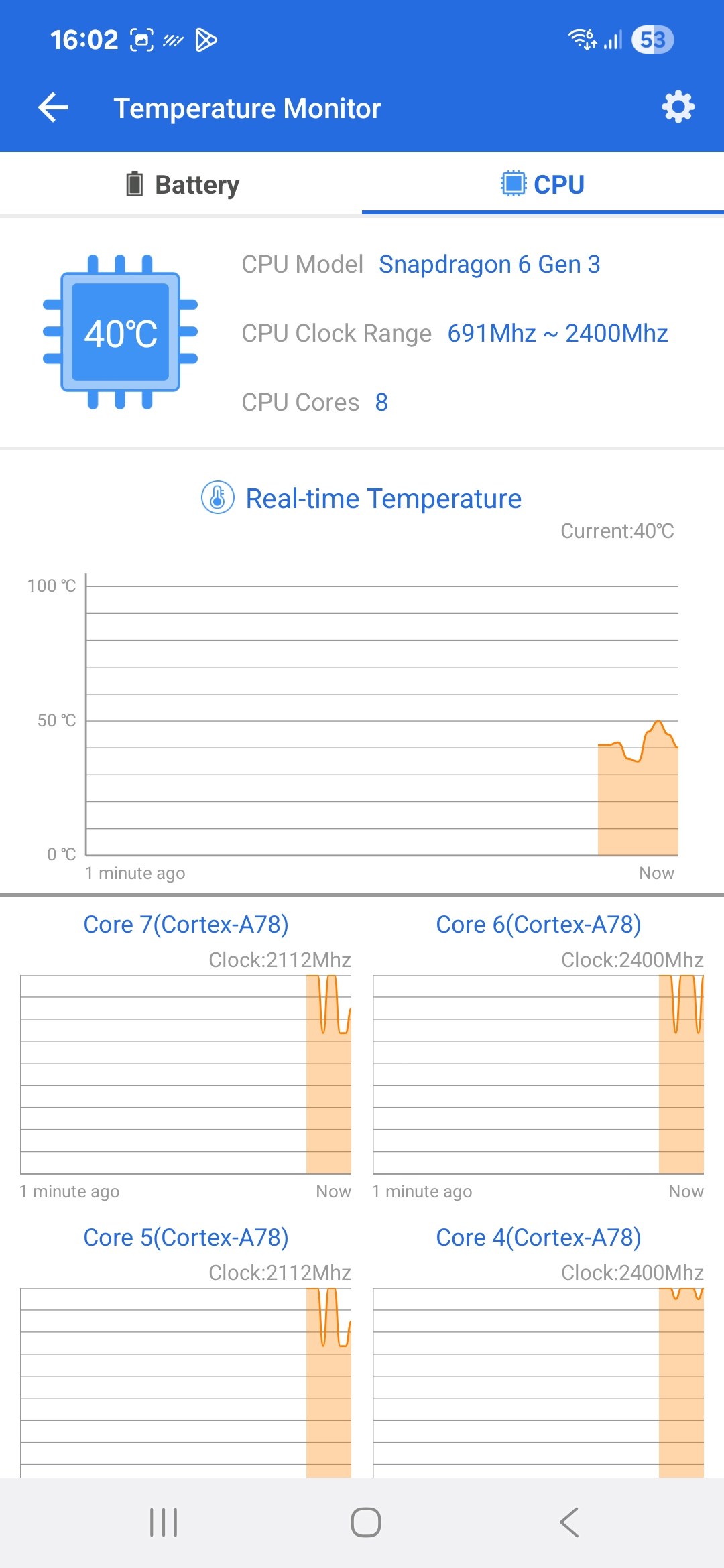Tap the Core 5 temperature graph
The width and height of the screenshot is (724, 1568).
pyautogui.click(x=186, y=1382)
